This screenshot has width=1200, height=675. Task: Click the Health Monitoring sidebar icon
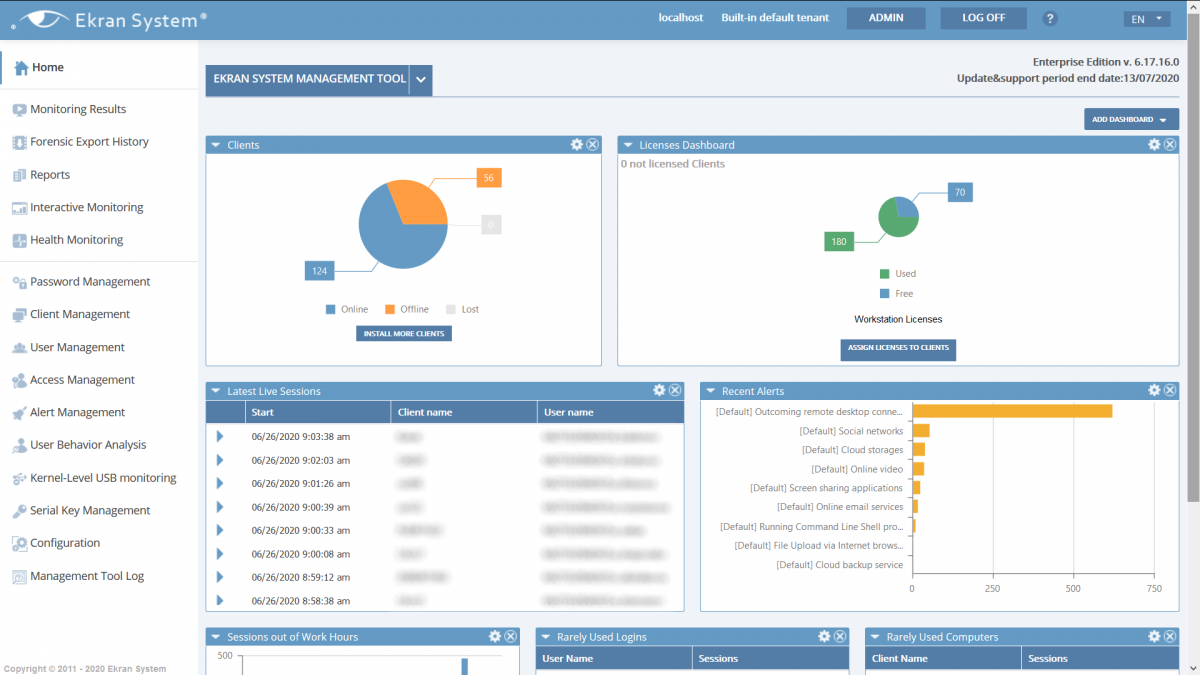tap(19, 240)
